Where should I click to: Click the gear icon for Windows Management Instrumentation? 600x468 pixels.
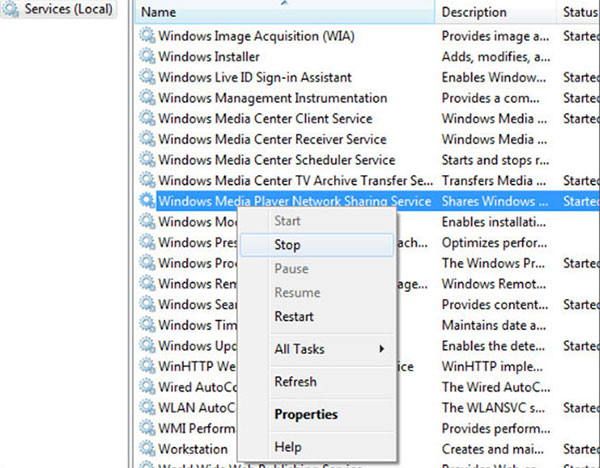(147, 98)
